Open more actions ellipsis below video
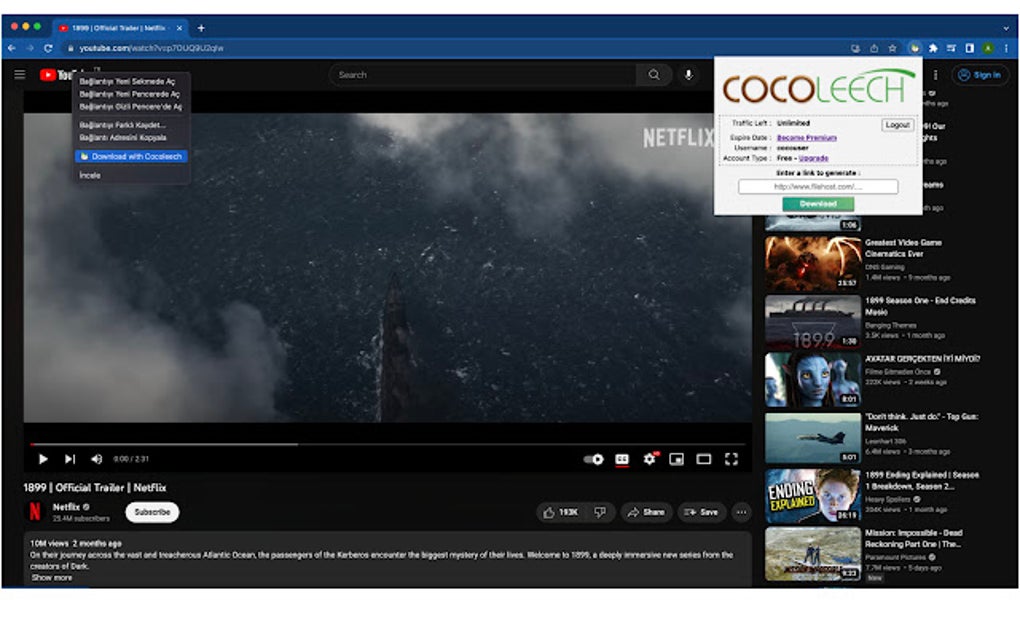Screen dimensions: 1020x638 (742, 512)
